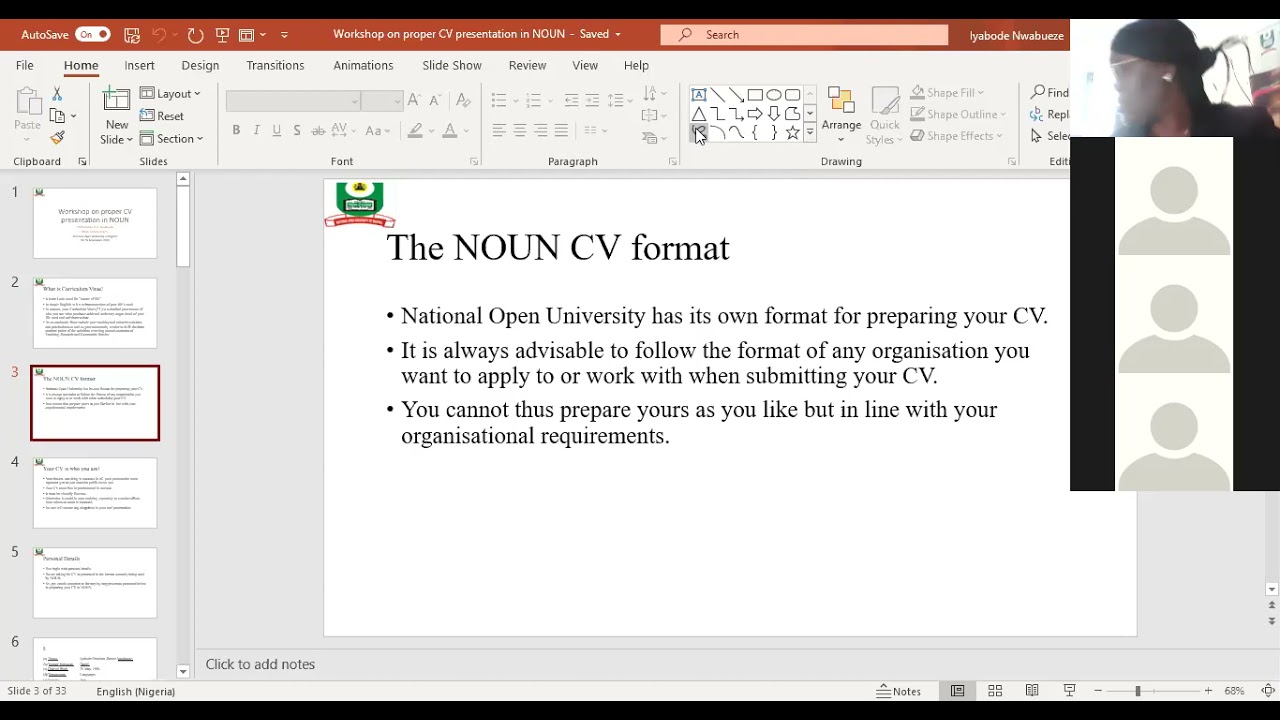Toggle Justify paragraph alignment
Screen dimensions: 1280x720
562,131
